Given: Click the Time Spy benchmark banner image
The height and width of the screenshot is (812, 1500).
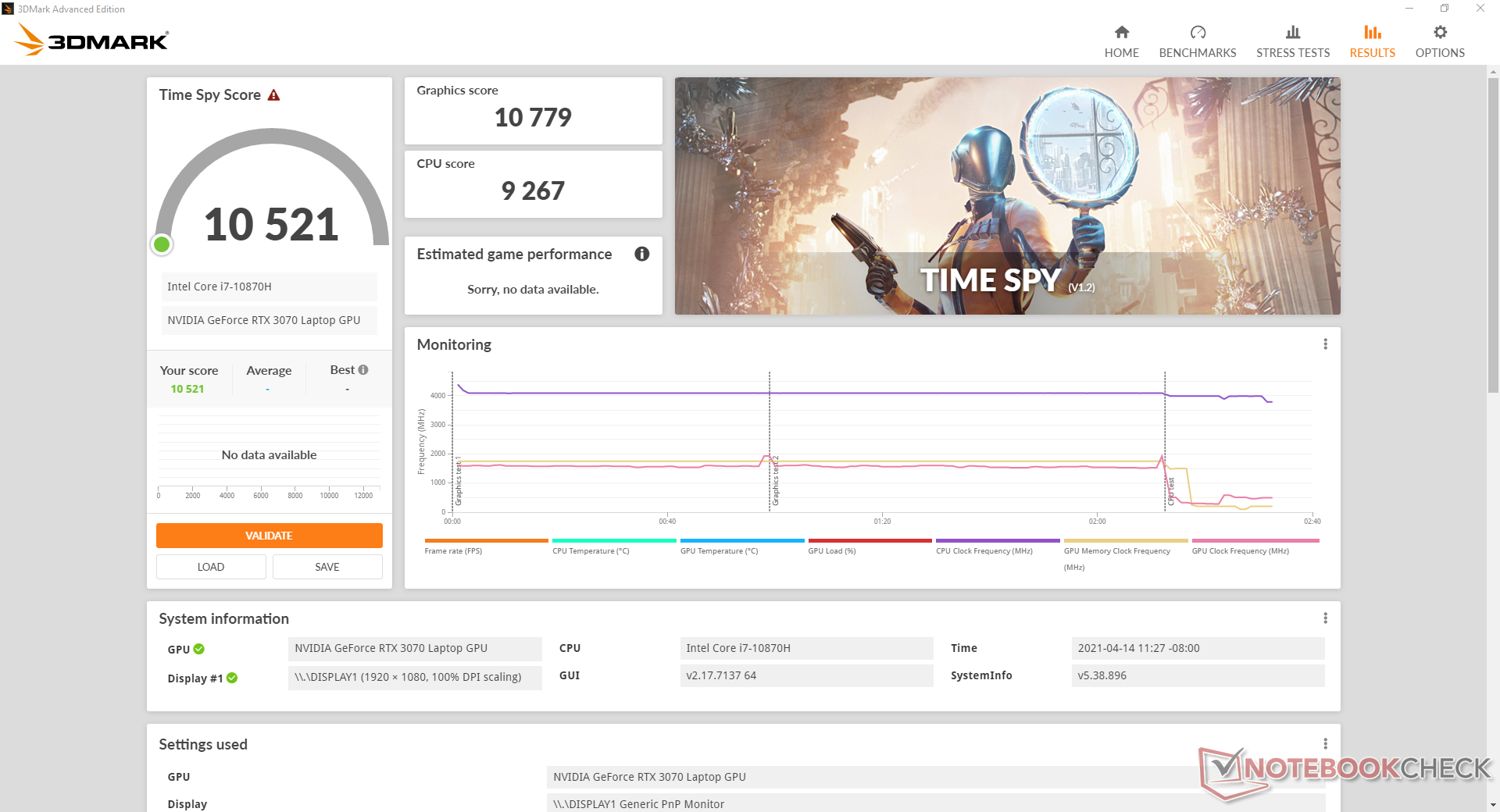Looking at the screenshot, I should coord(1007,195).
